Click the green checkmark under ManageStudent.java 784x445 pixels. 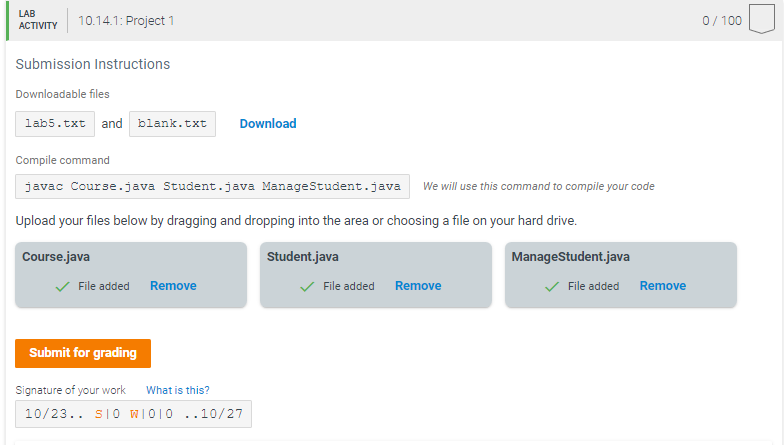(552, 286)
